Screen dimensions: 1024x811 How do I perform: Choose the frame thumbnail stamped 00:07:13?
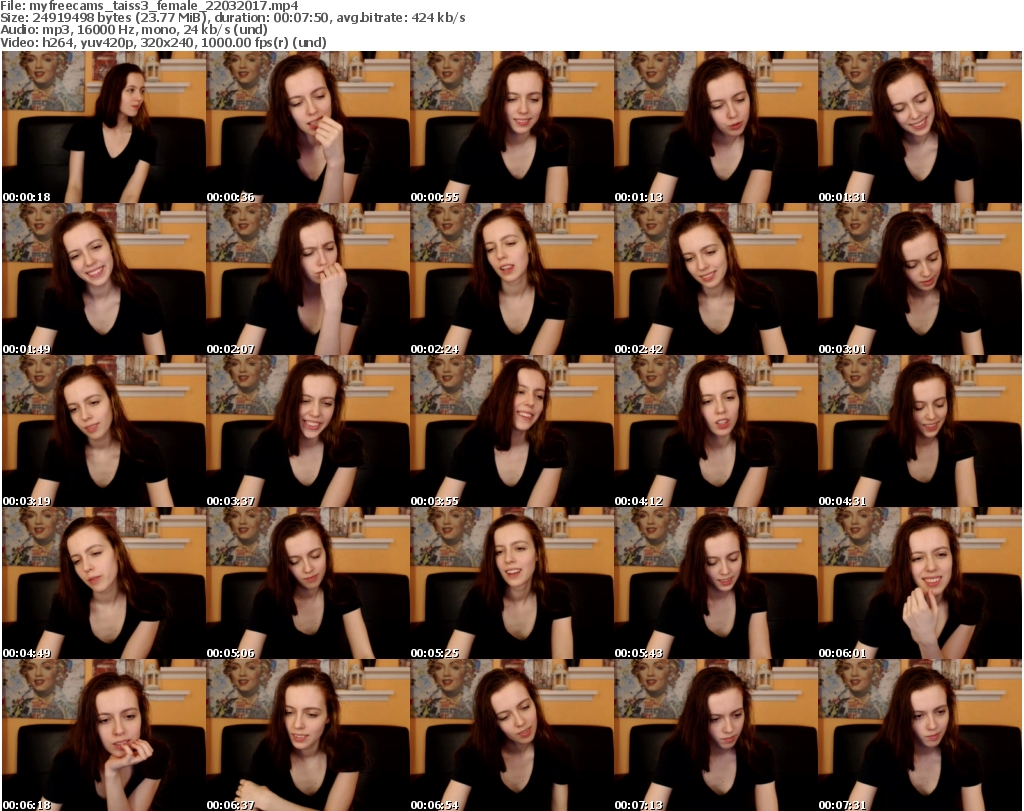(x=716, y=735)
